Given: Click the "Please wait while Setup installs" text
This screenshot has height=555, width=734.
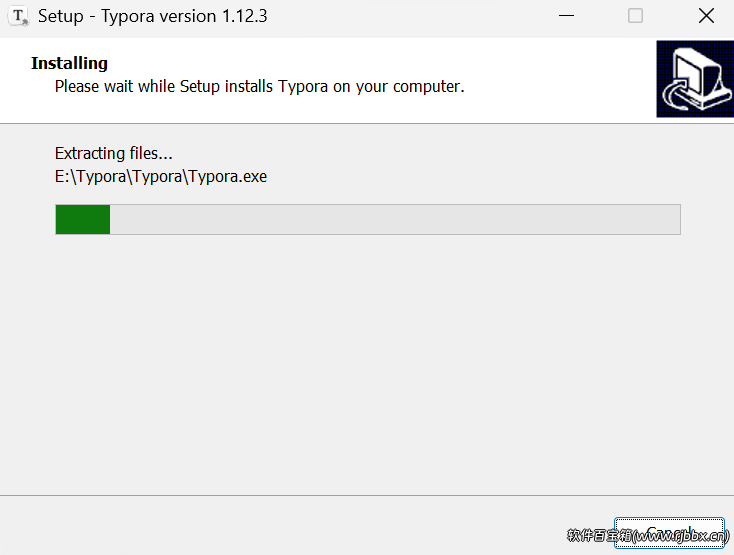Looking at the screenshot, I should point(163,87).
